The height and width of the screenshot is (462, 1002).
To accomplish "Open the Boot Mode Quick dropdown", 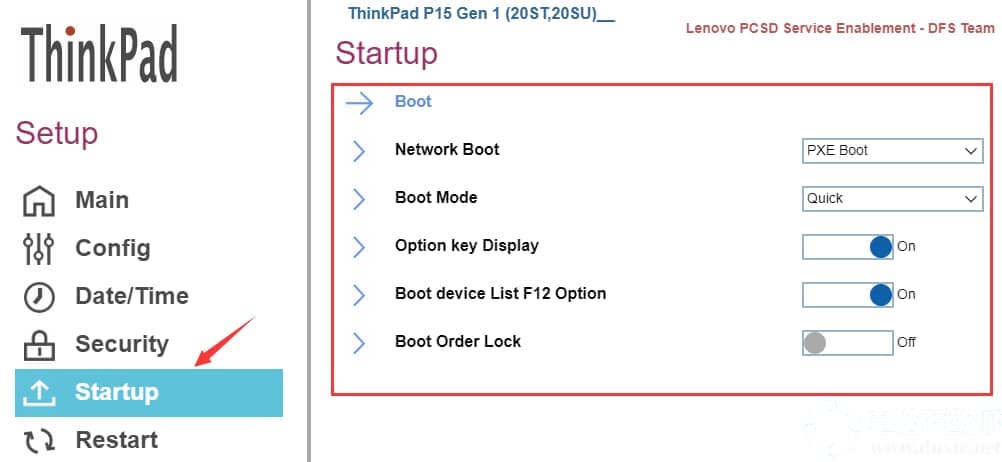I will coord(892,198).
